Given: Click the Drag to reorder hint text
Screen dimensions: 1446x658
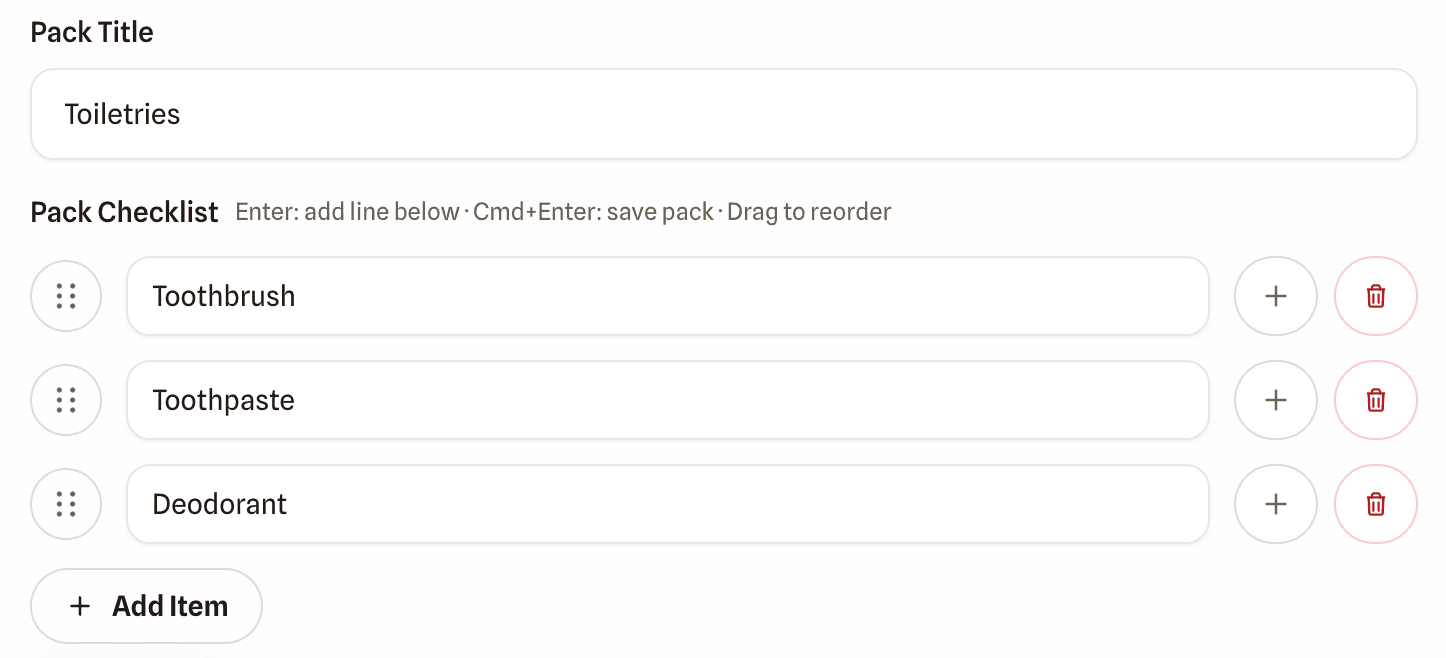Looking at the screenshot, I should tap(811, 212).
